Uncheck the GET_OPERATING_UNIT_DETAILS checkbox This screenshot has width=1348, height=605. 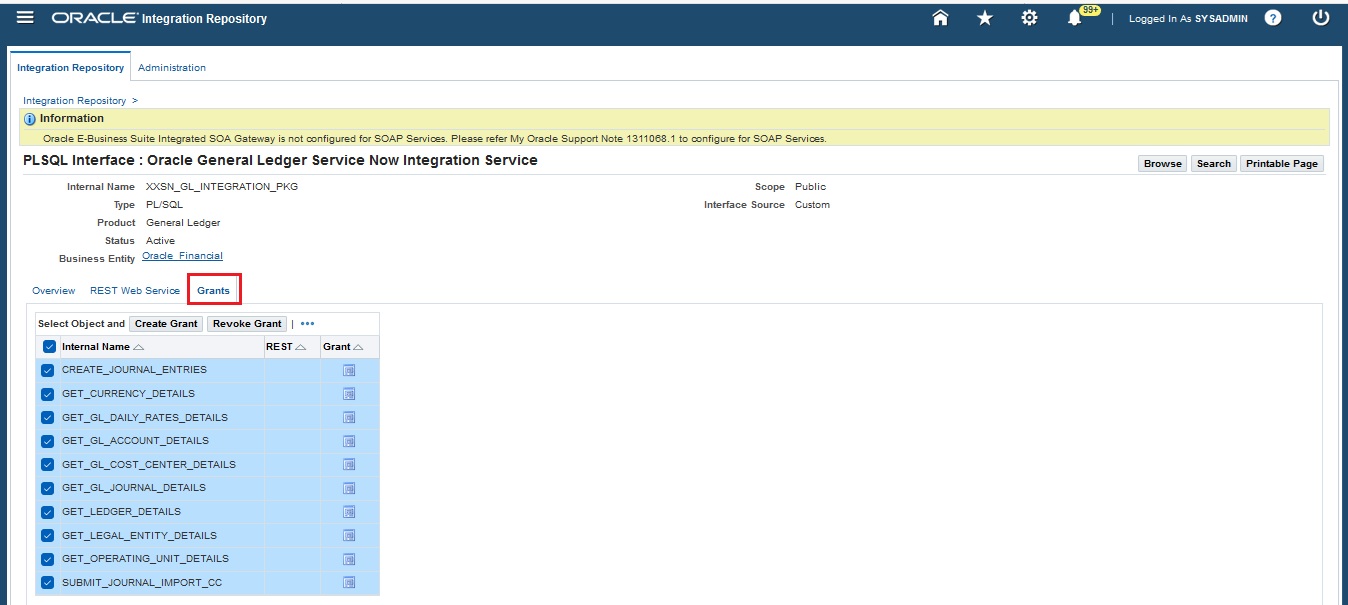[x=47, y=559]
